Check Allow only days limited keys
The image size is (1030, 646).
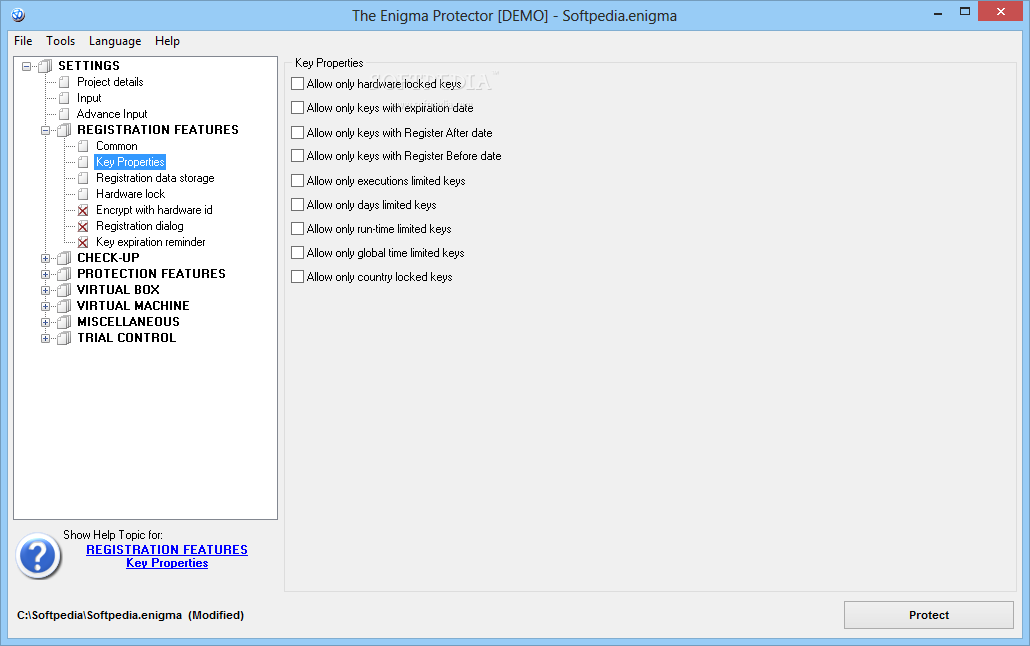click(x=298, y=205)
